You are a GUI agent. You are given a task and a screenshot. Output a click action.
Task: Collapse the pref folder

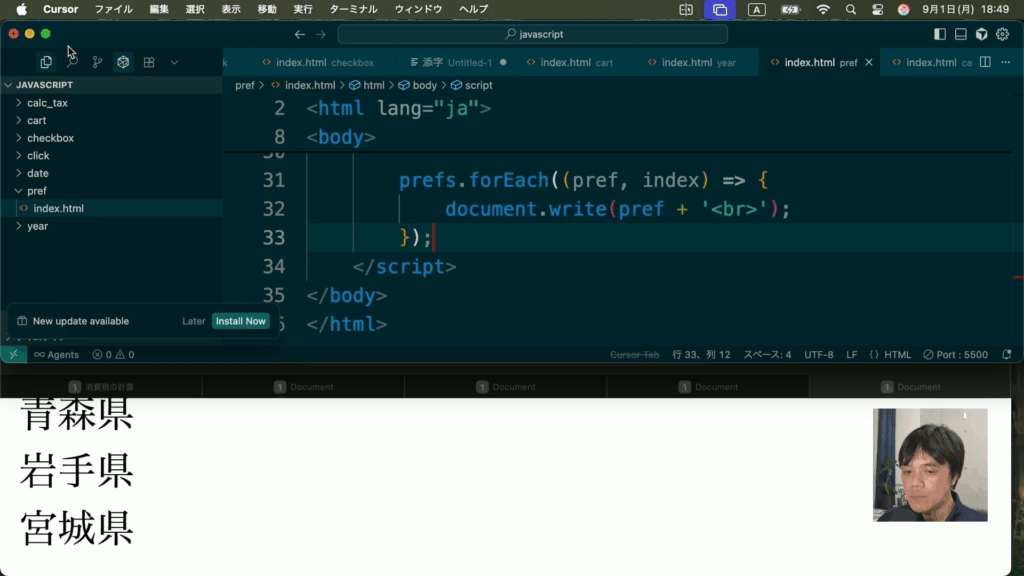click(x=36, y=191)
